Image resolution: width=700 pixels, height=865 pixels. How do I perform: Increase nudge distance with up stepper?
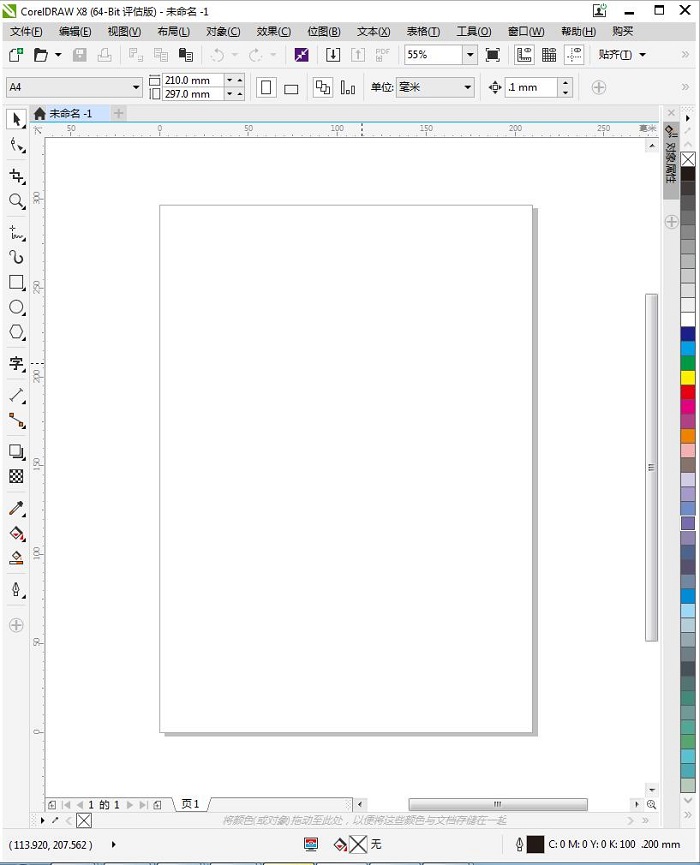[565, 82]
